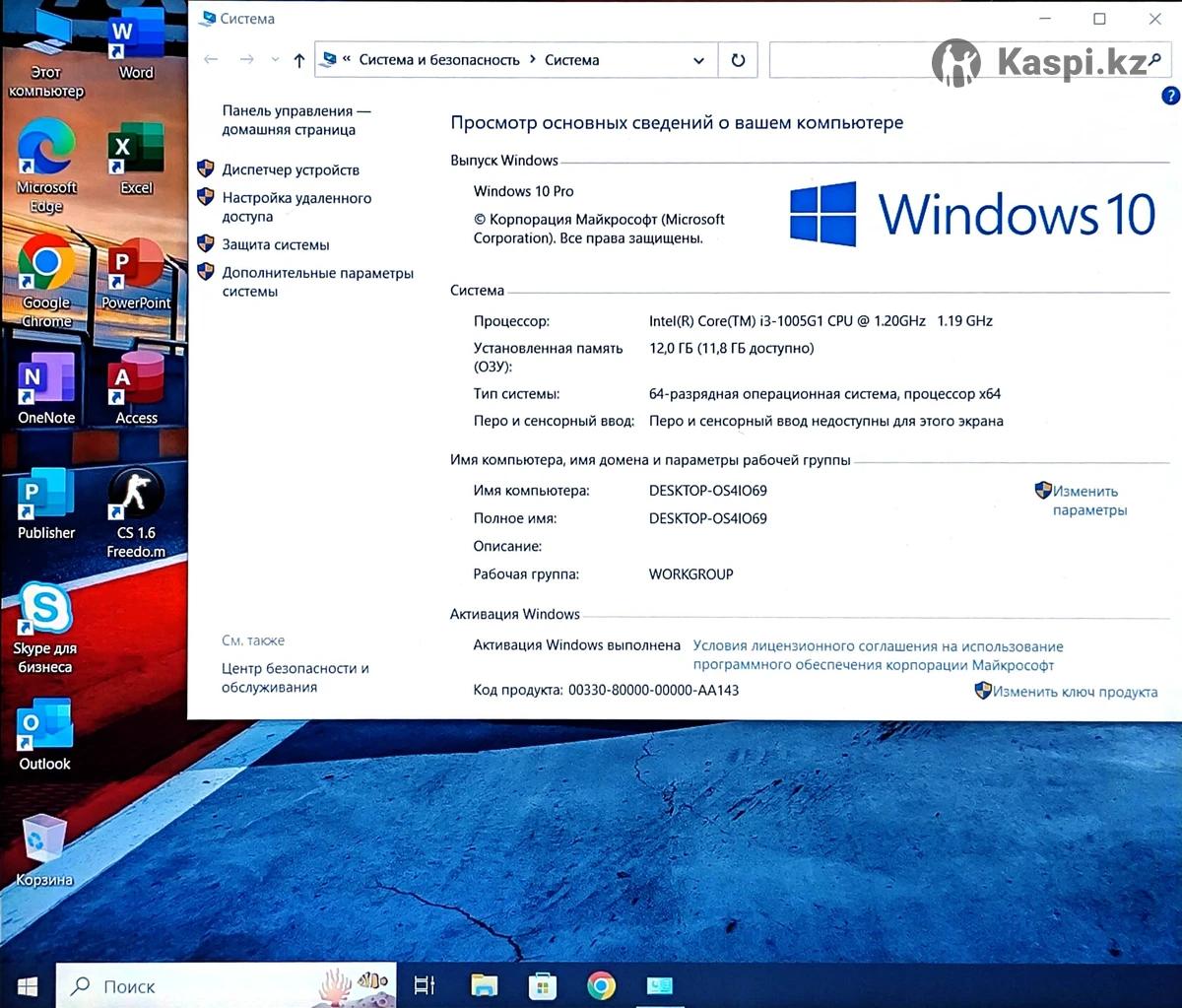Image resolution: width=1182 pixels, height=1008 pixels.
Task: Open the Windows Start menu
Action: pyautogui.click(x=28, y=985)
